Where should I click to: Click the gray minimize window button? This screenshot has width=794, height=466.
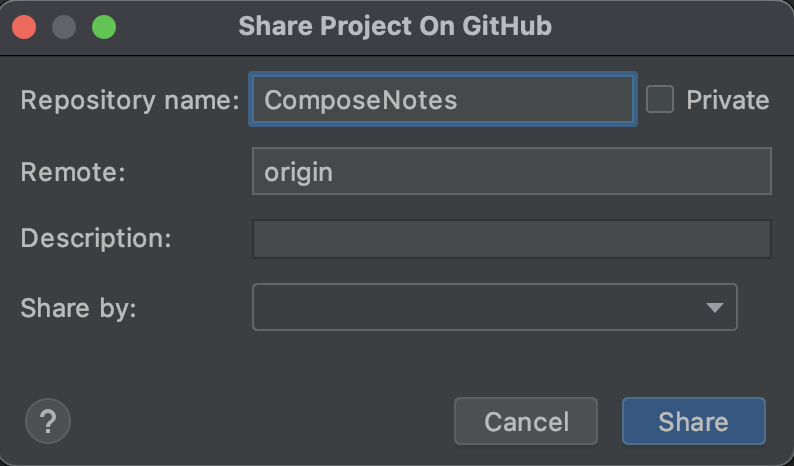click(64, 27)
